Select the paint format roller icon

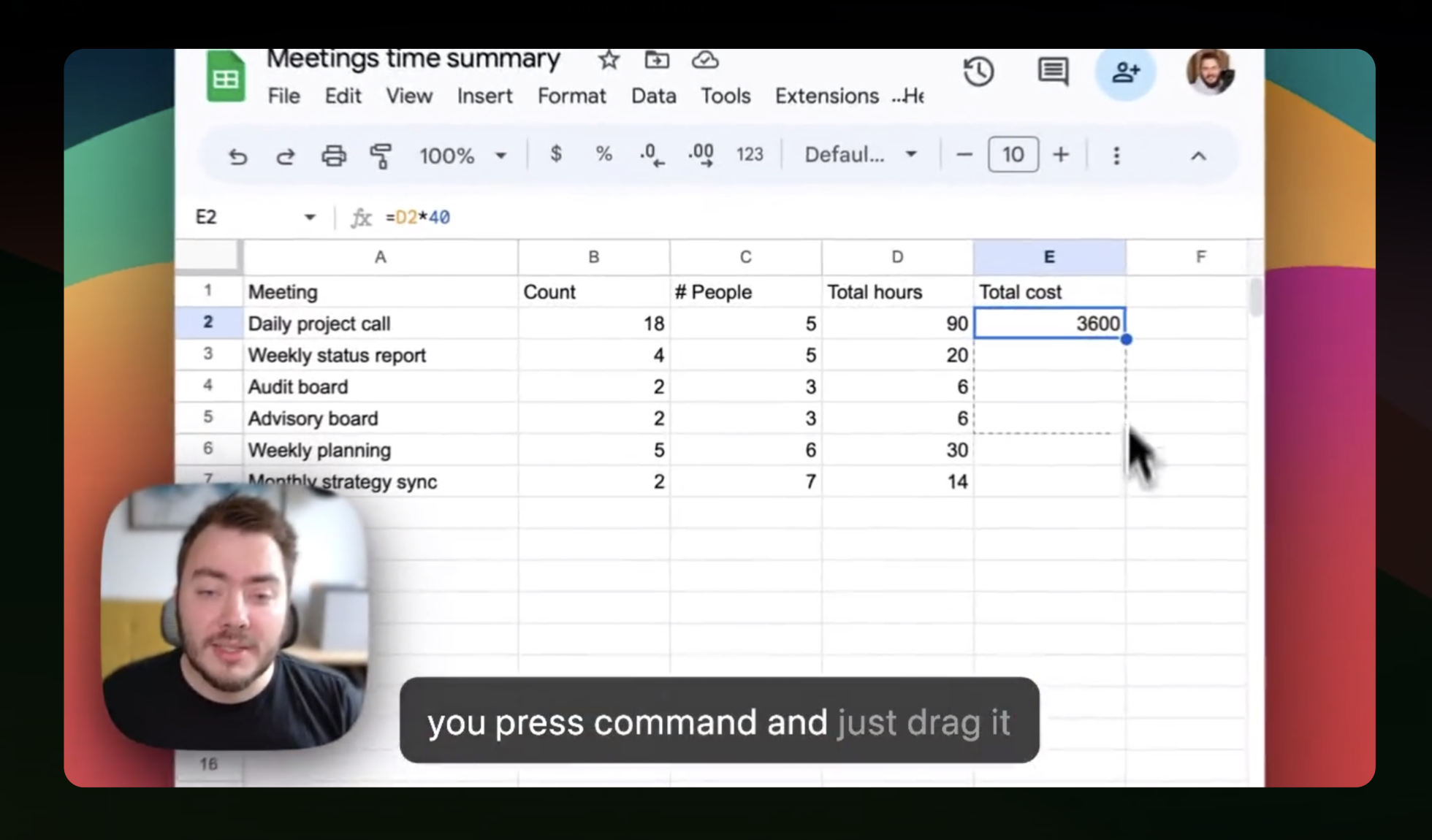coord(381,156)
